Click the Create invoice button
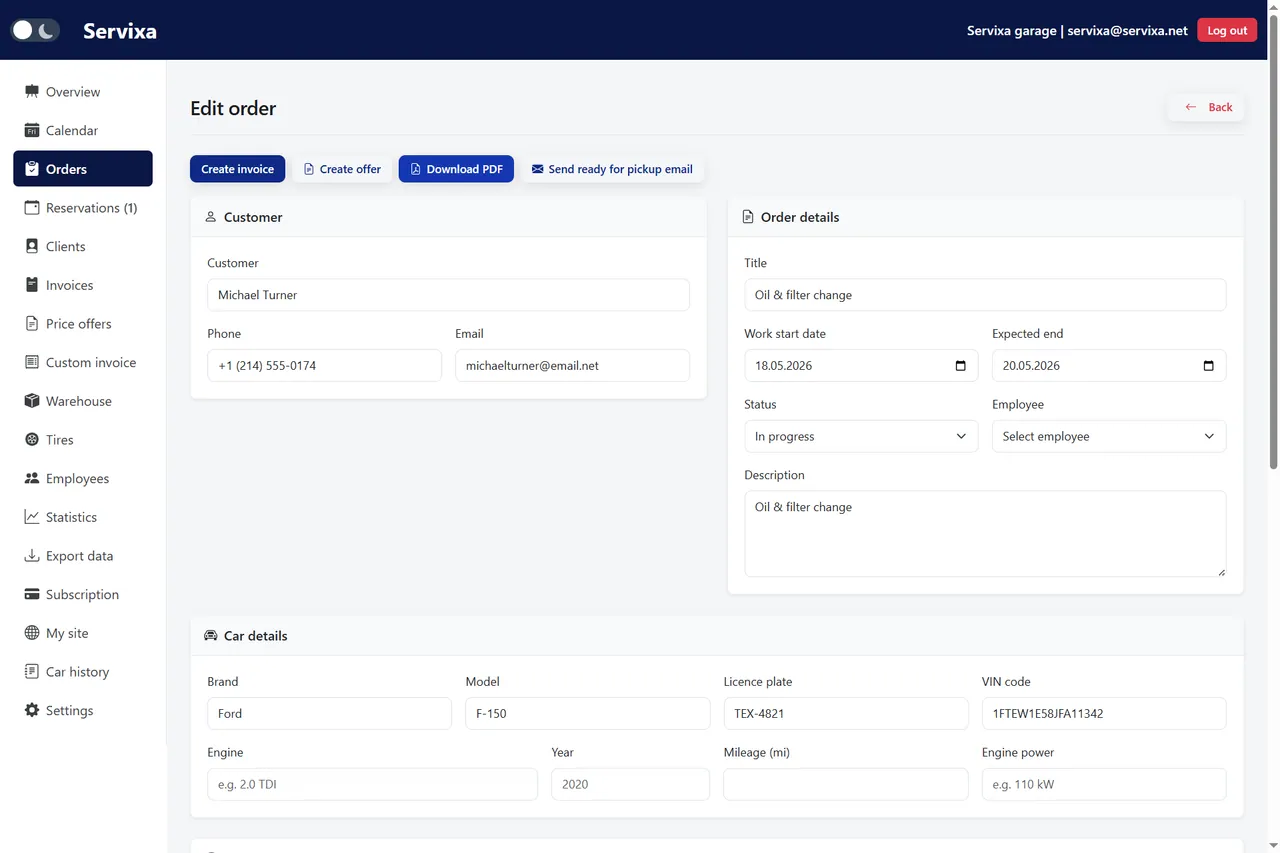The height and width of the screenshot is (853, 1280). pyautogui.click(x=237, y=169)
